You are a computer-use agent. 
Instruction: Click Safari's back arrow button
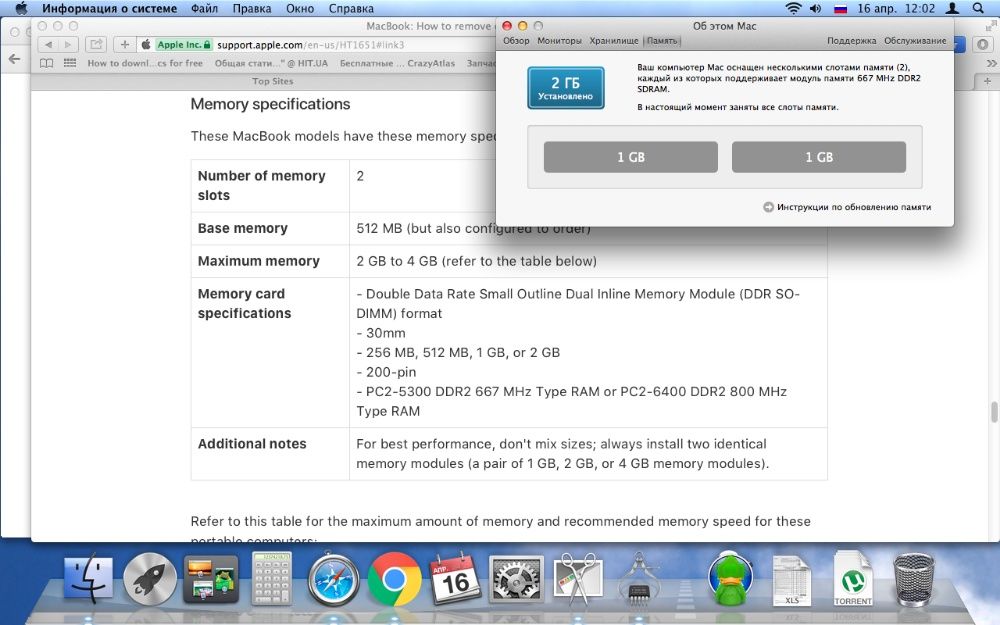[48, 45]
